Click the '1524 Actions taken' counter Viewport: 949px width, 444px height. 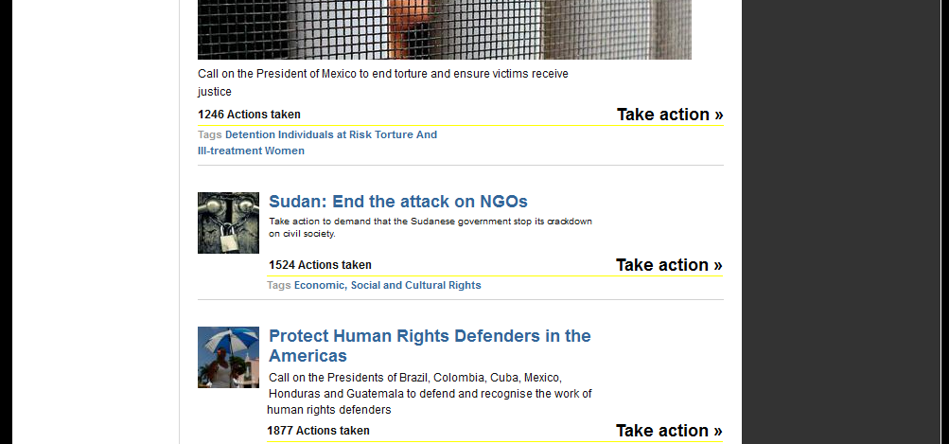coord(320,265)
